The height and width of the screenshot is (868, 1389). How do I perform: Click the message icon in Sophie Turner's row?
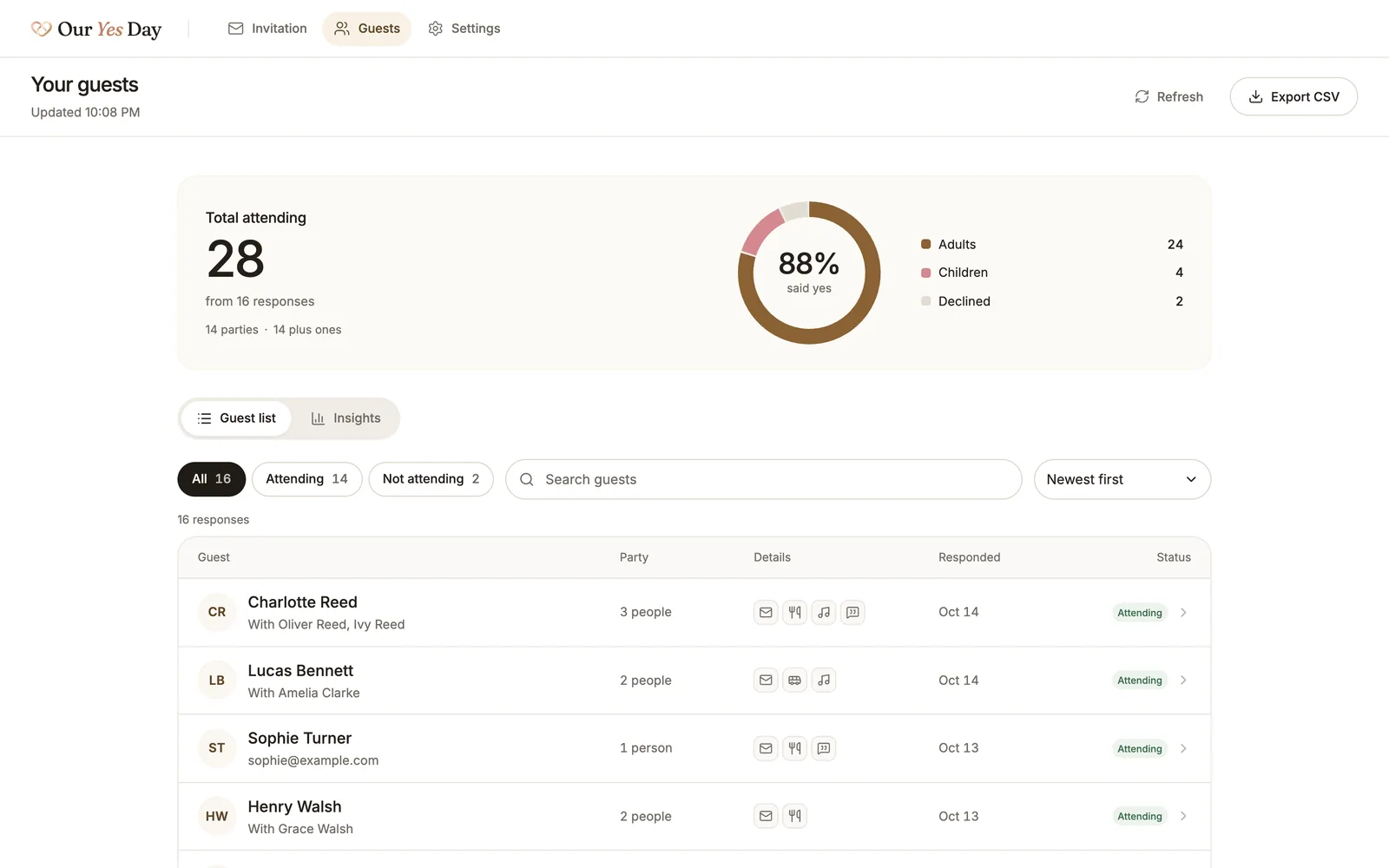point(824,748)
